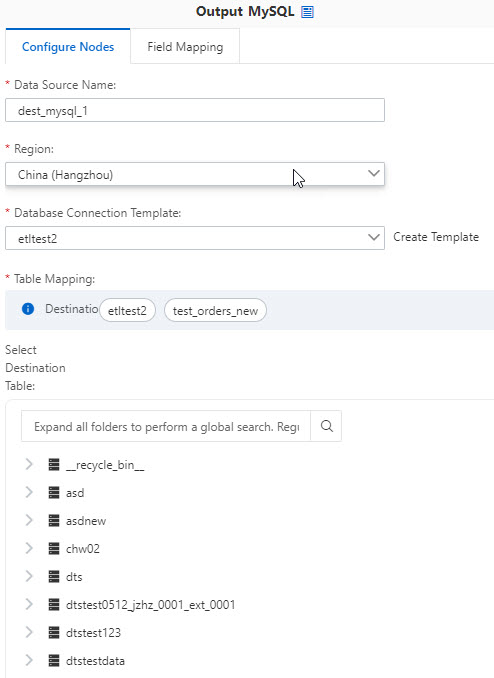The width and height of the screenshot is (494, 678).
Task: Click the Select Destination Table label
Action: (x=35, y=368)
